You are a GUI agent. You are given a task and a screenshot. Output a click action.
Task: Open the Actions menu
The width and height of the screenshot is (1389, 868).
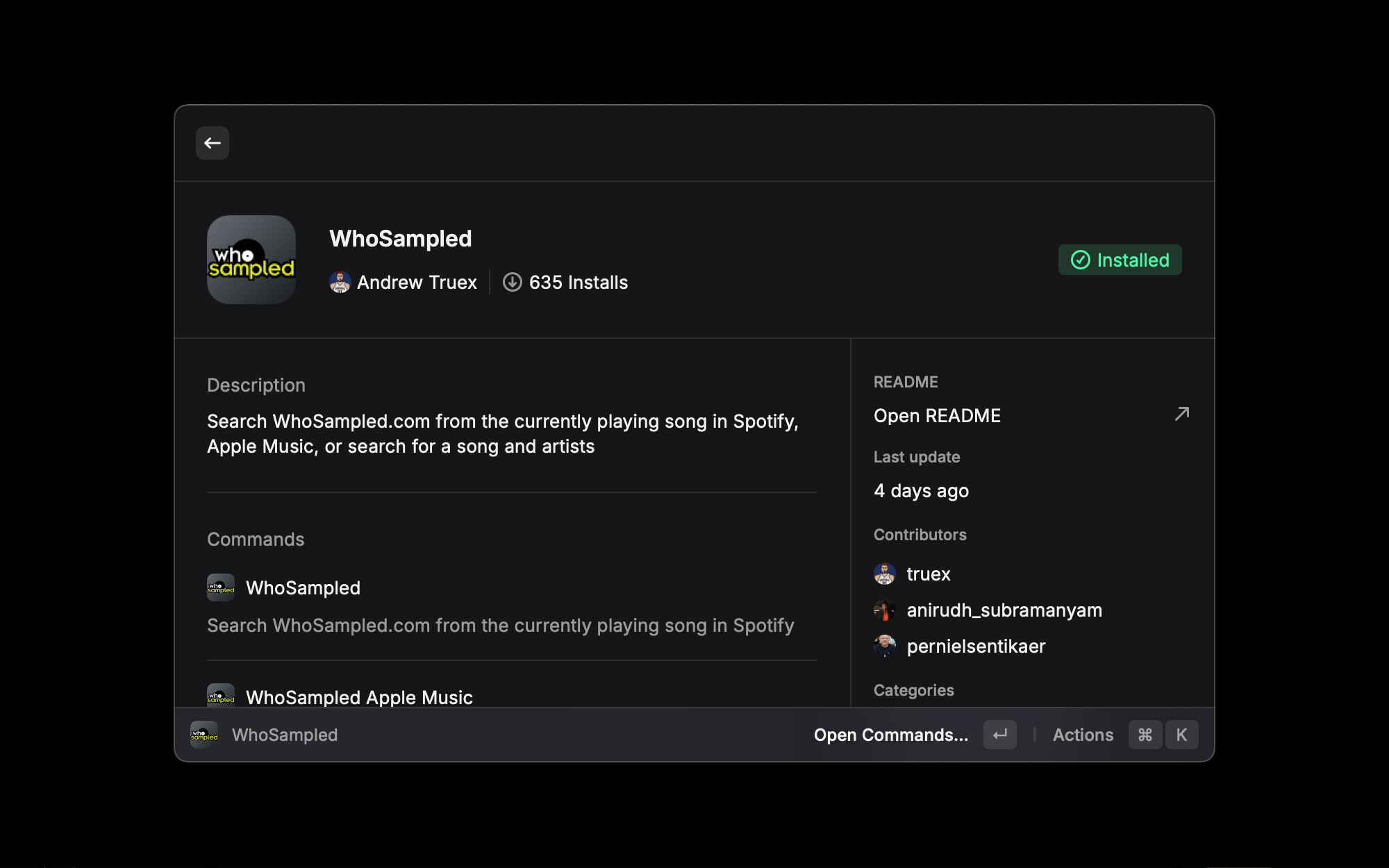click(x=1083, y=735)
